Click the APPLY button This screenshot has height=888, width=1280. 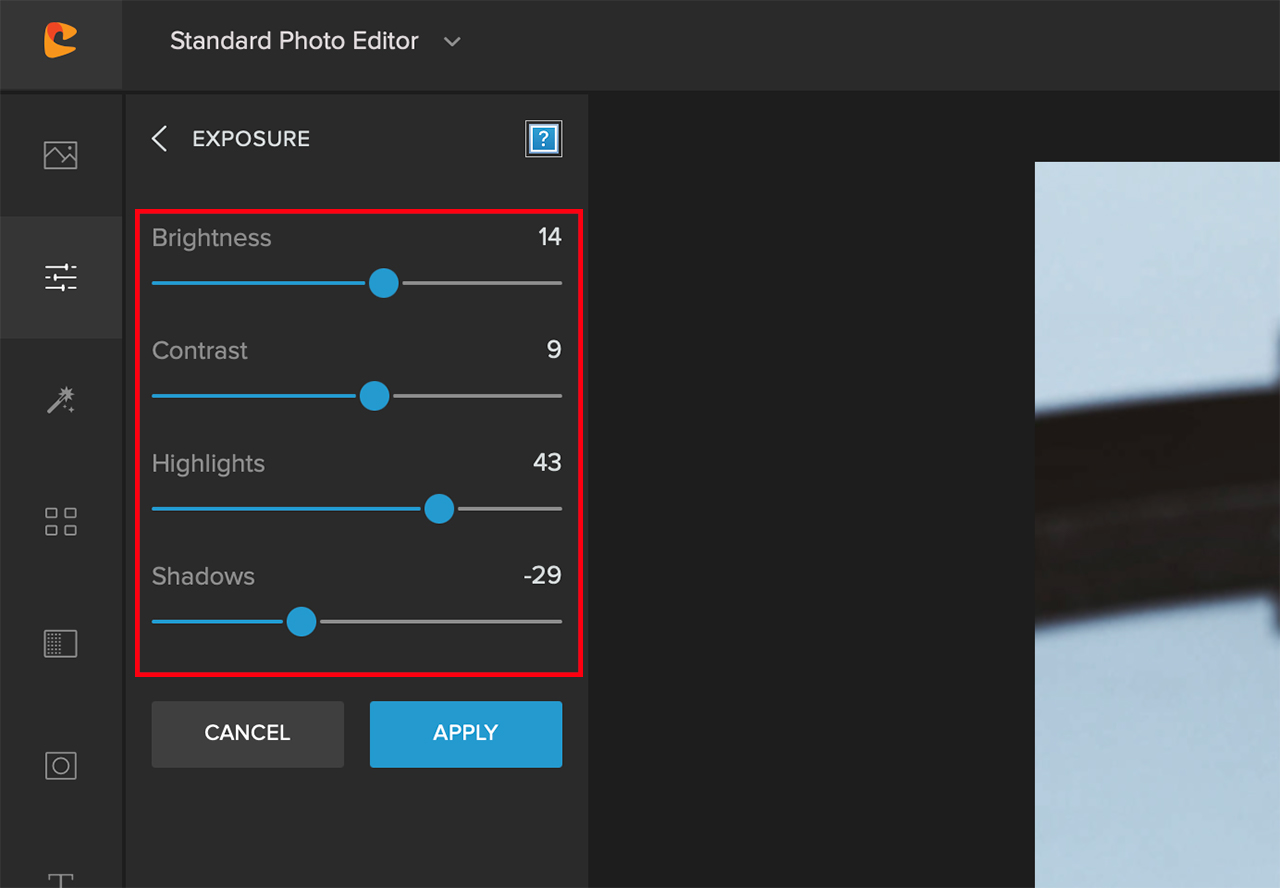coord(466,734)
